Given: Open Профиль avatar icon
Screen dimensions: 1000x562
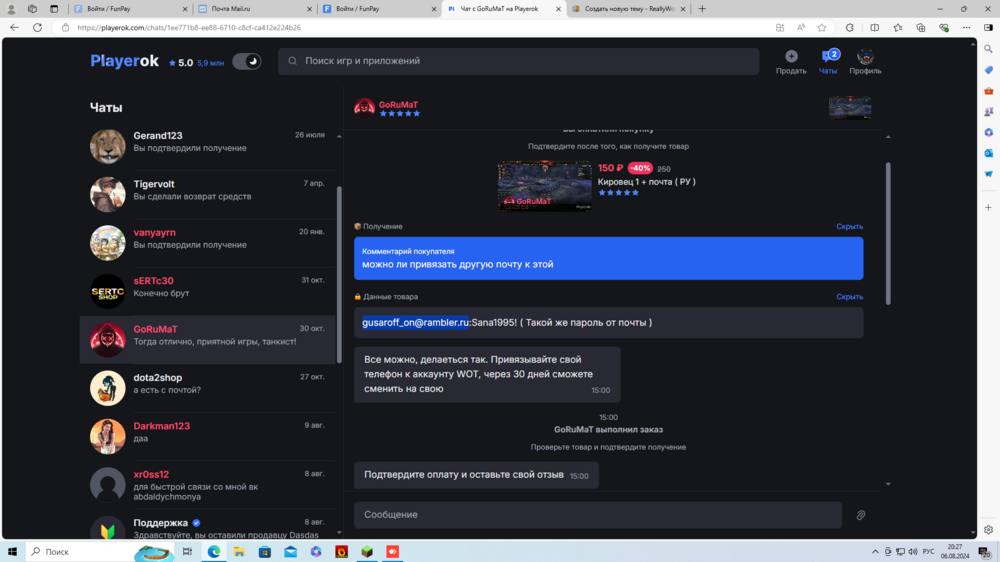Looking at the screenshot, I should (x=865, y=56).
